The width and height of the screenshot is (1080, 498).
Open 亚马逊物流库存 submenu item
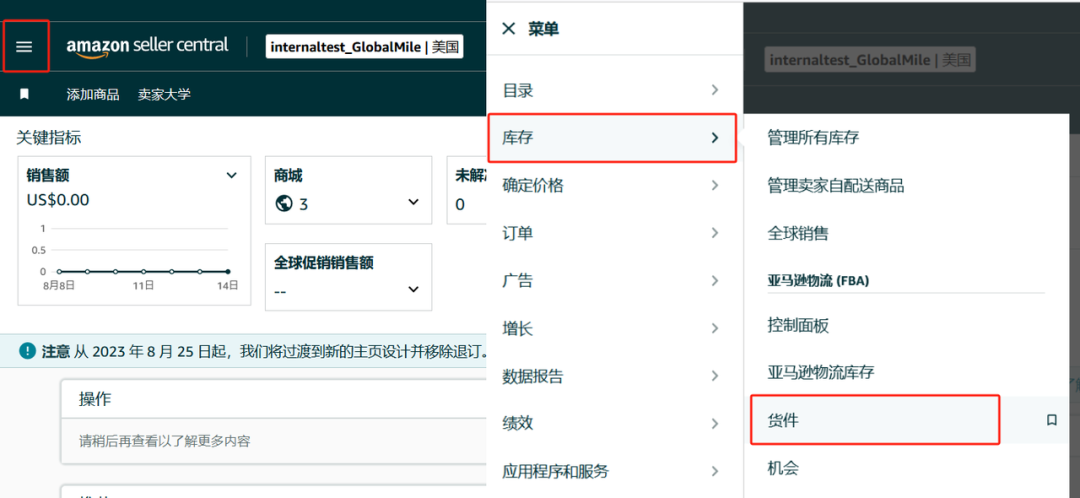[820, 373]
